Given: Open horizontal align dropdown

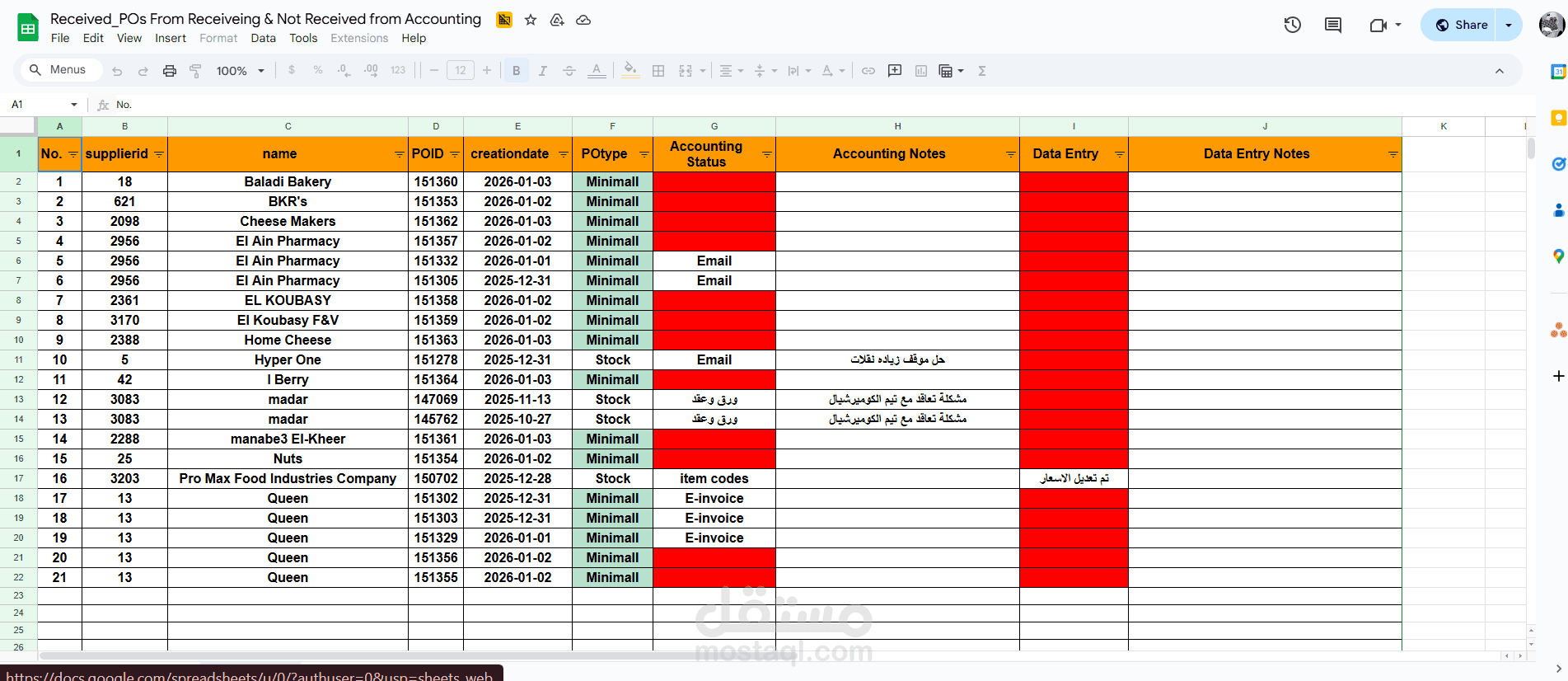Looking at the screenshot, I should click(731, 71).
